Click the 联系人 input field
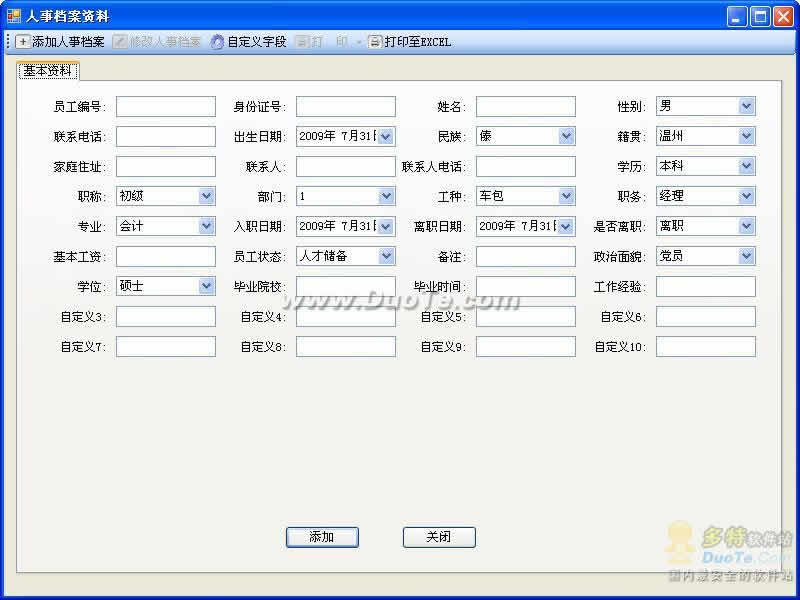 (345, 167)
